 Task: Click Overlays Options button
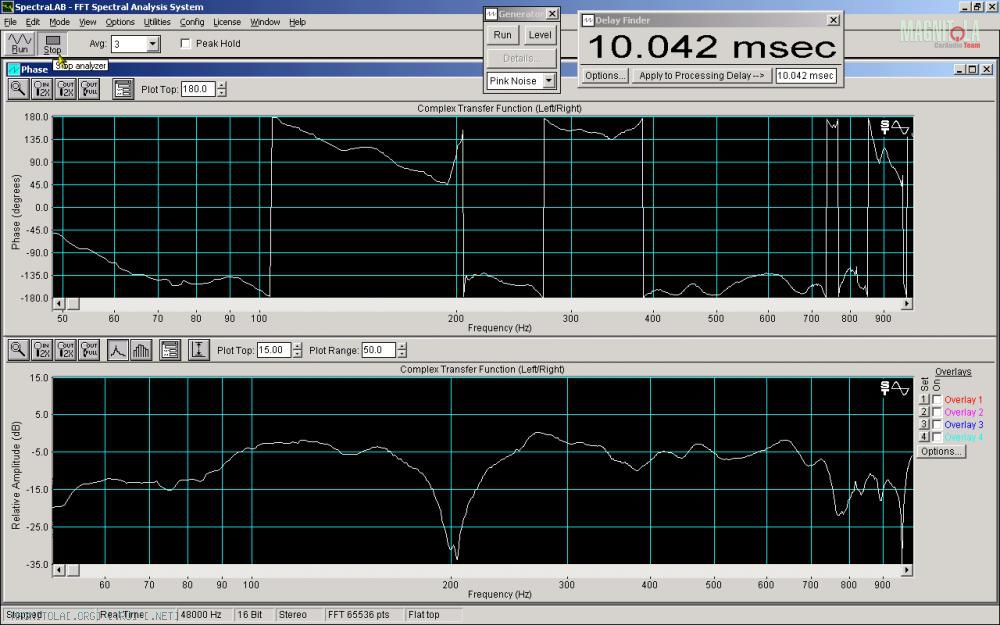point(941,451)
